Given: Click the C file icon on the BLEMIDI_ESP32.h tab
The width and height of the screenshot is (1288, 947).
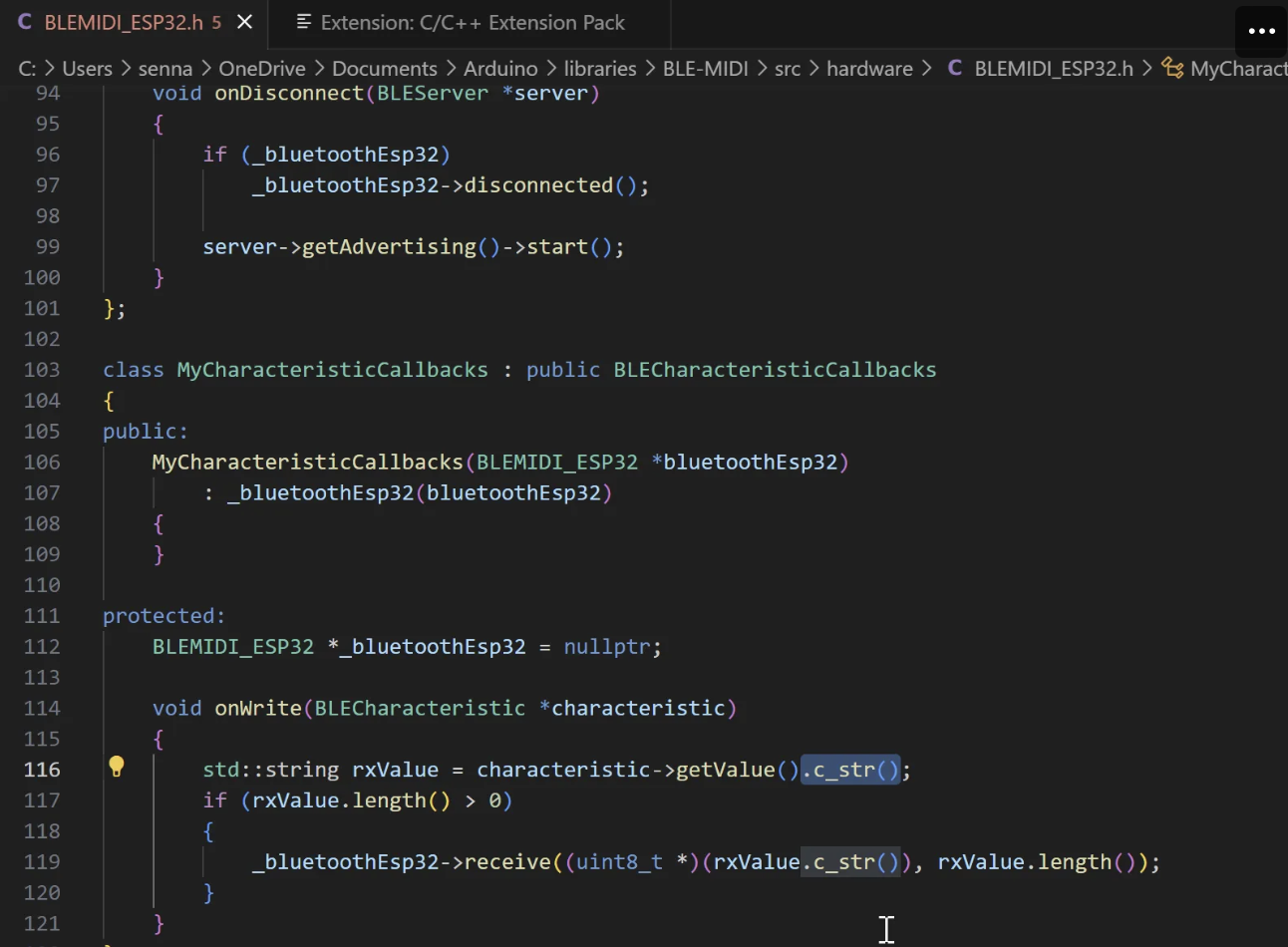Looking at the screenshot, I should point(25,22).
